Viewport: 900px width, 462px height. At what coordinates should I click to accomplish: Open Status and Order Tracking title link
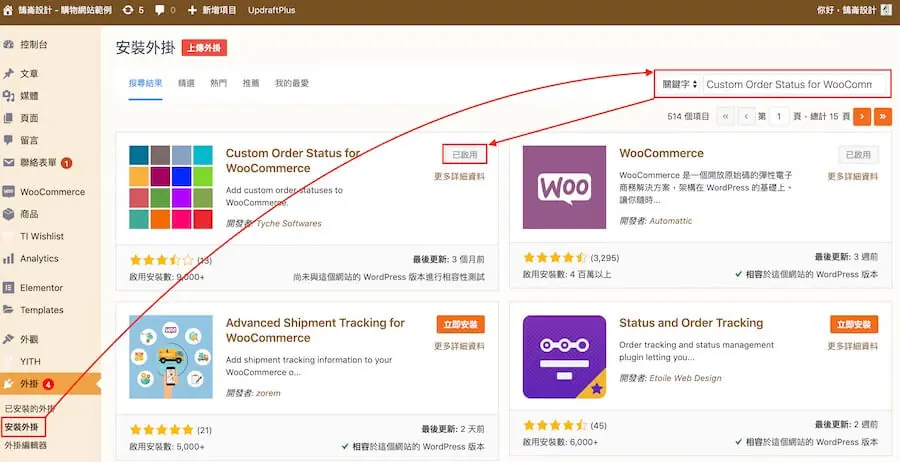tap(691, 323)
